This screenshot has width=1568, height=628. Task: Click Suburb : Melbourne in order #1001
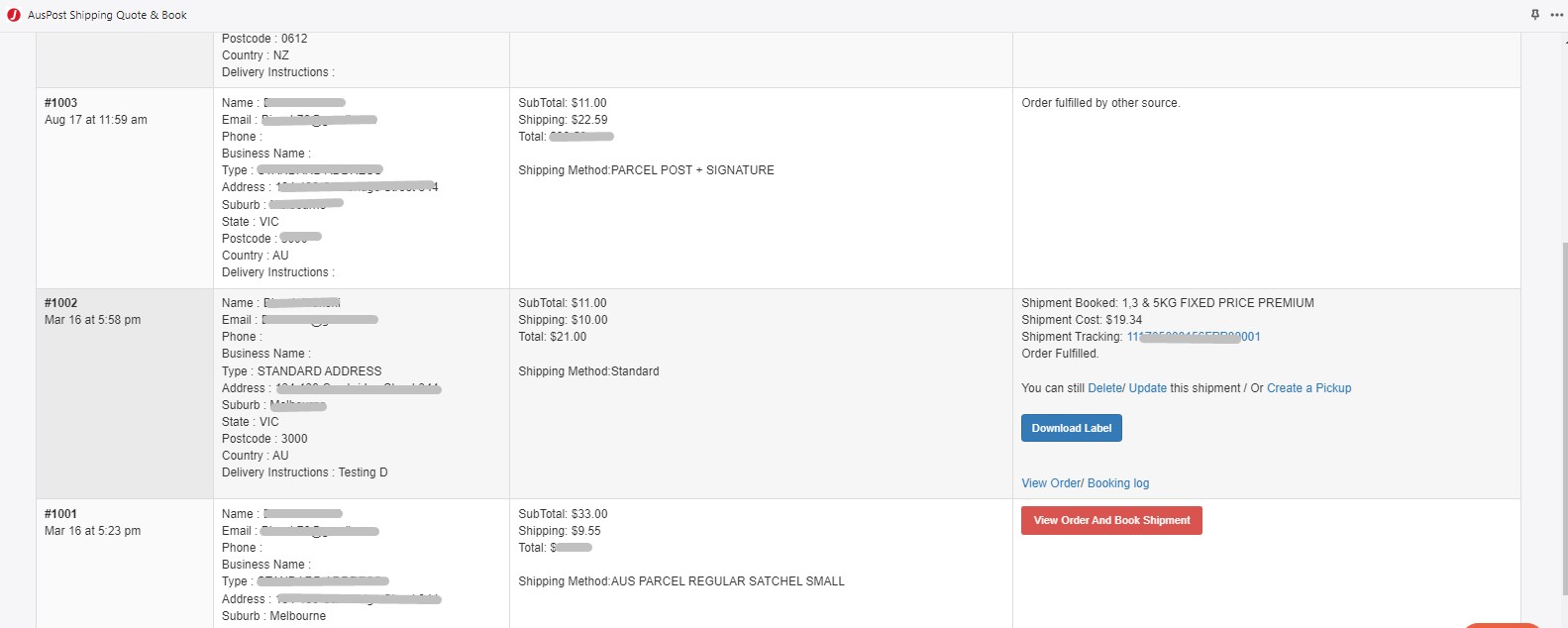(273, 616)
